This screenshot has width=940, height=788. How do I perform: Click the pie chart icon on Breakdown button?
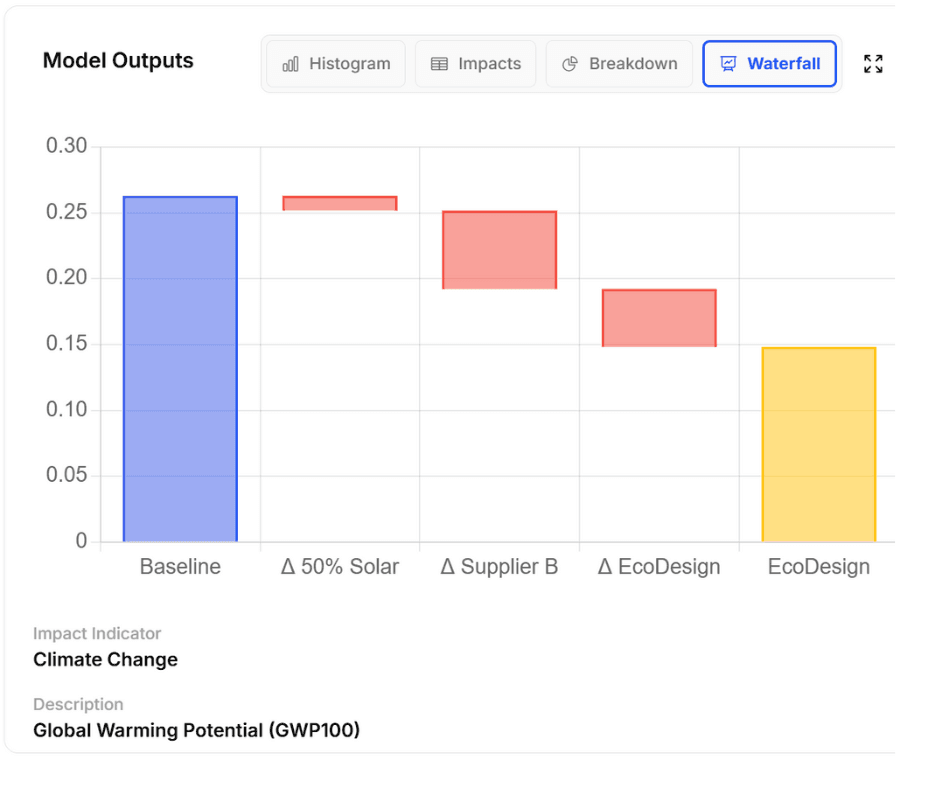[x=571, y=63]
